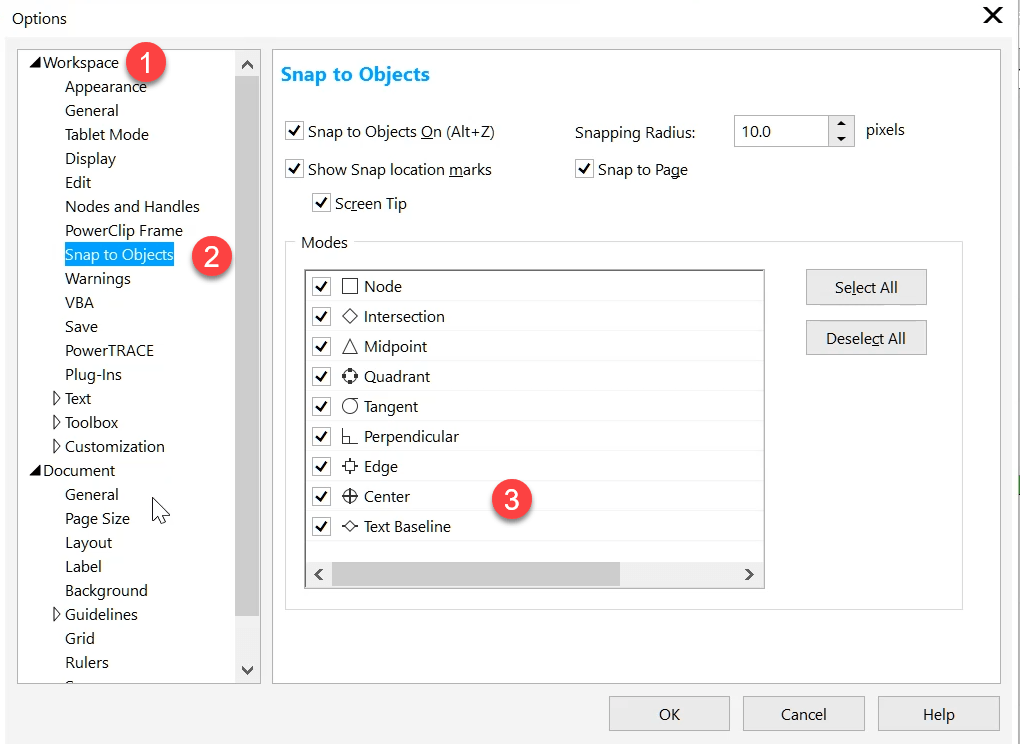Select Page Size under Document

click(x=97, y=519)
